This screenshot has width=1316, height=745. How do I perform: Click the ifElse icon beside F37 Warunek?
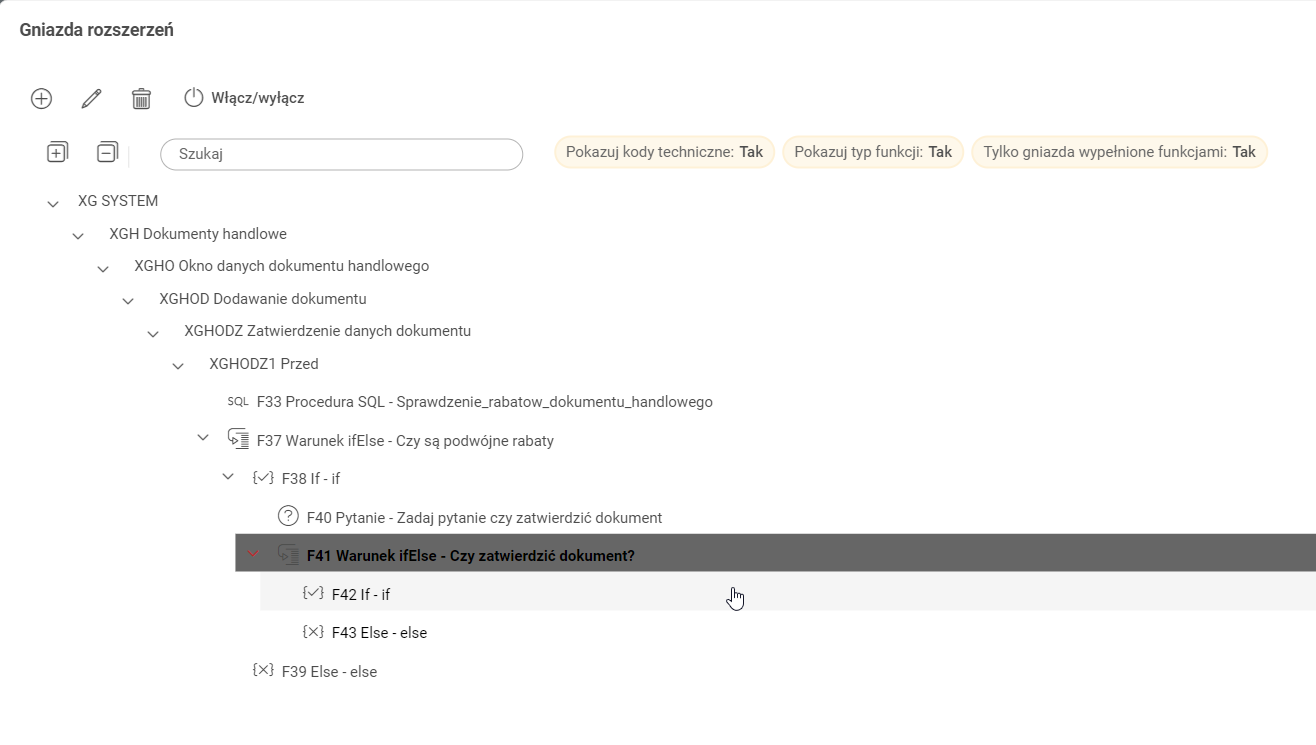(x=238, y=439)
